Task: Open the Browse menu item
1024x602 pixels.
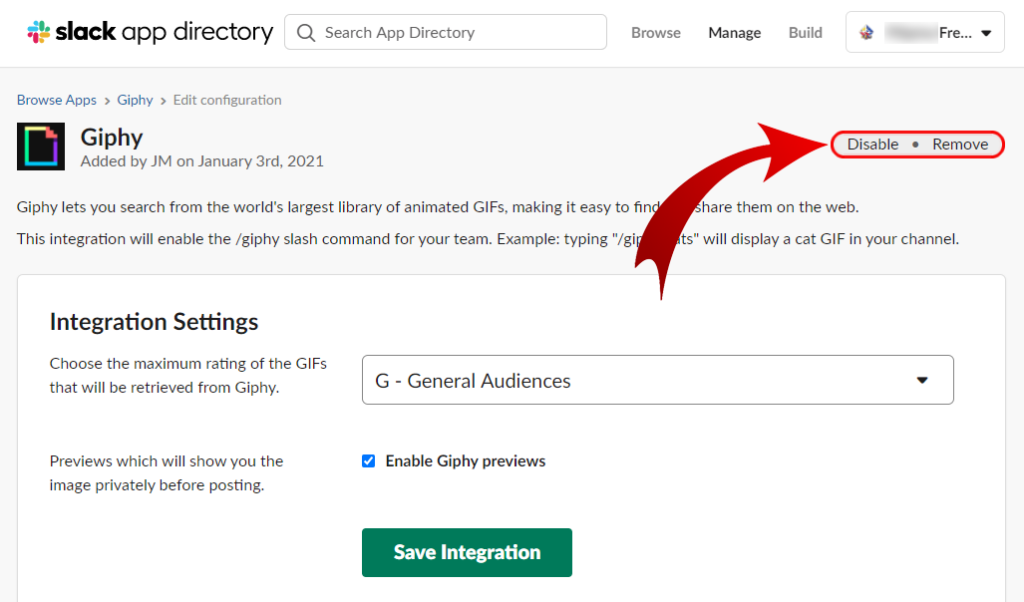Action: pyautogui.click(x=655, y=32)
